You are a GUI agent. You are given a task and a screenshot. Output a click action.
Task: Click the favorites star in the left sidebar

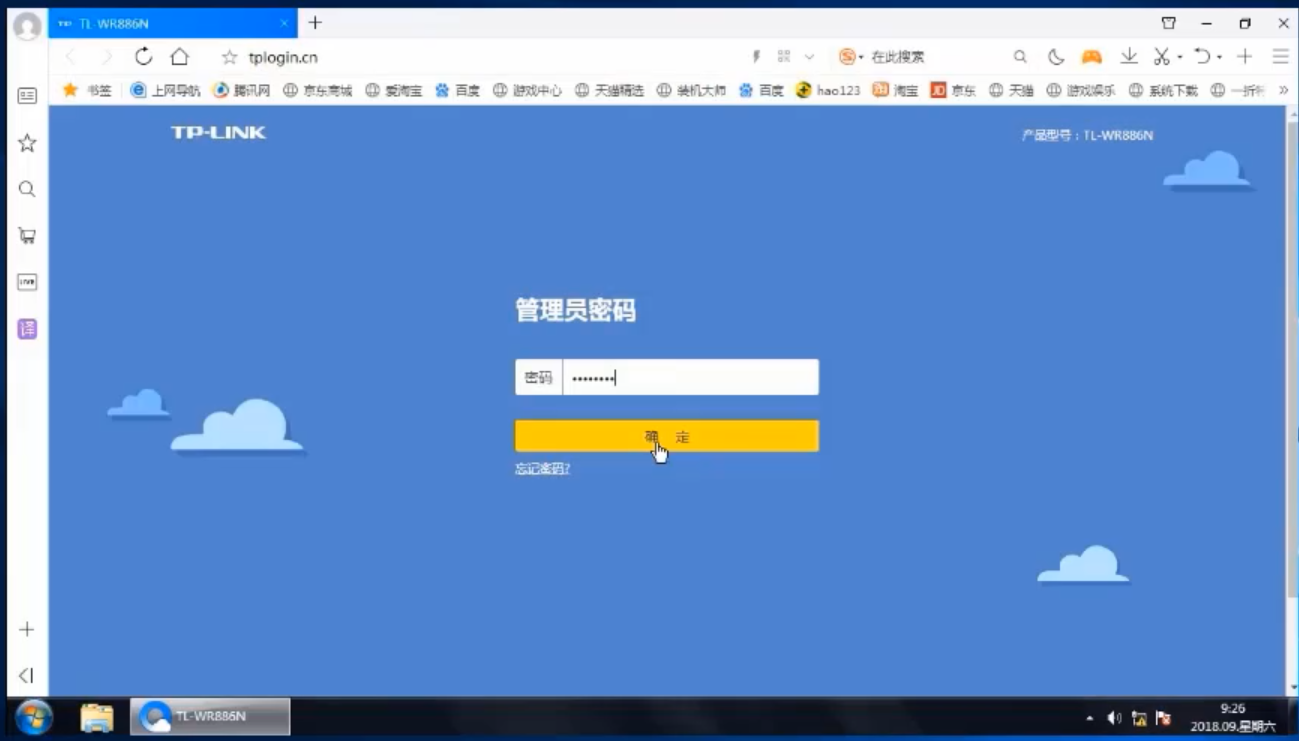(27, 143)
